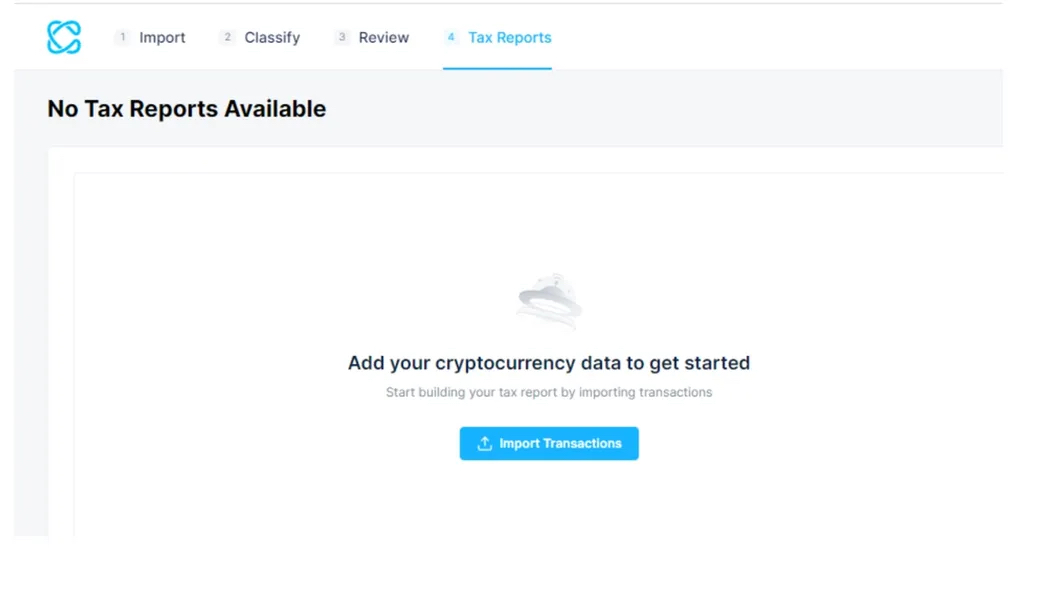Switch to the Classify step
The height and width of the screenshot is (608, 1040).
coord(272,37)
